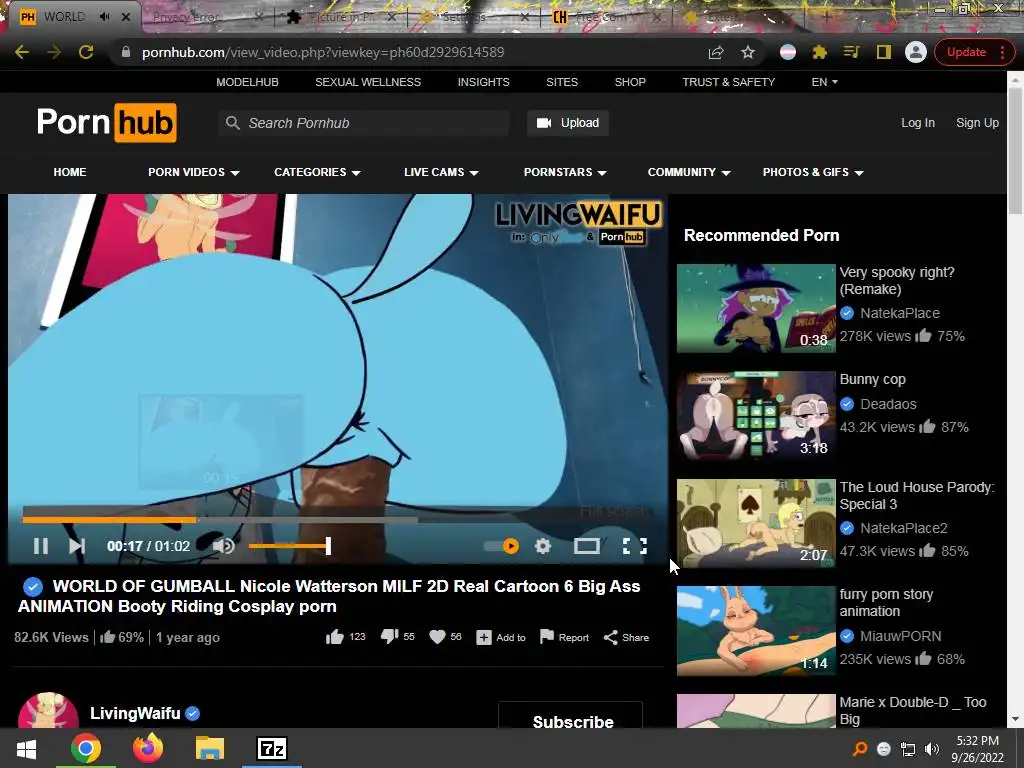Expand the LIVE CAMS dropdown menu
The image size is (1024, 768).
(441, 172)
